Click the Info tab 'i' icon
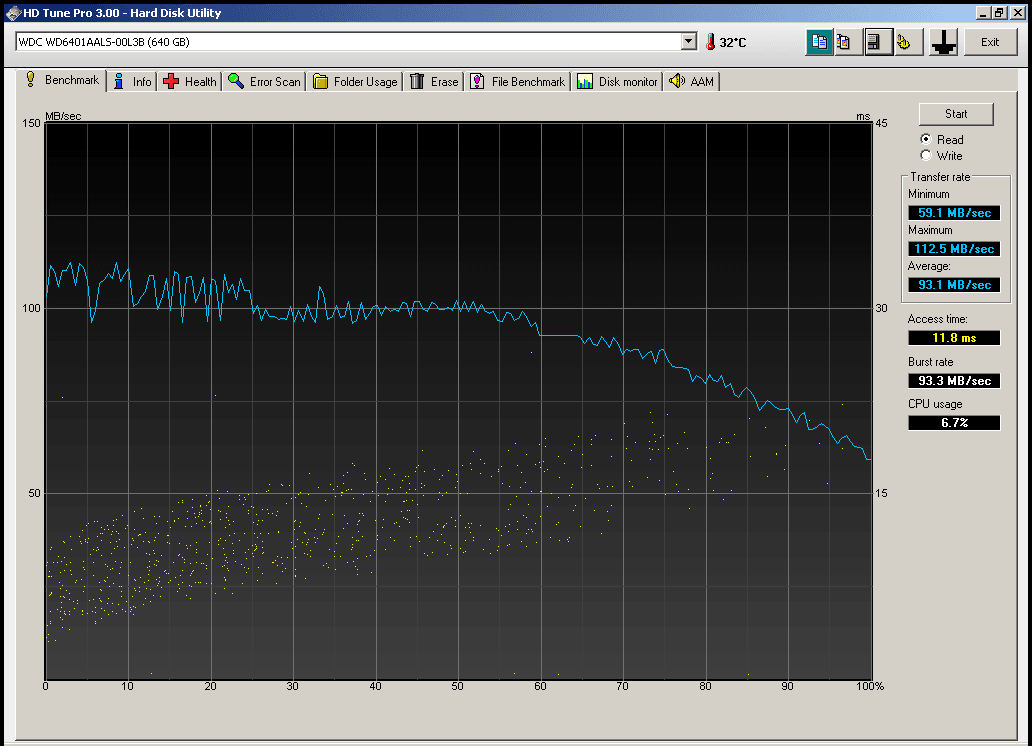This screenshot has width=1032, height=746. coord(118,81)
